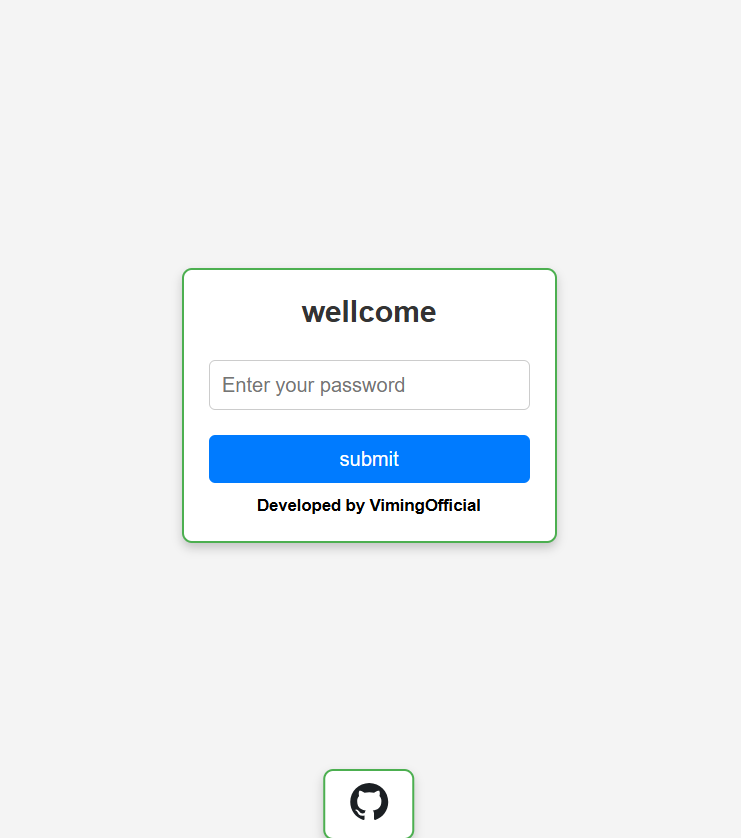The image size is (741, 838).
Task: Click the wellcome heading text
Action: [369, 312]
